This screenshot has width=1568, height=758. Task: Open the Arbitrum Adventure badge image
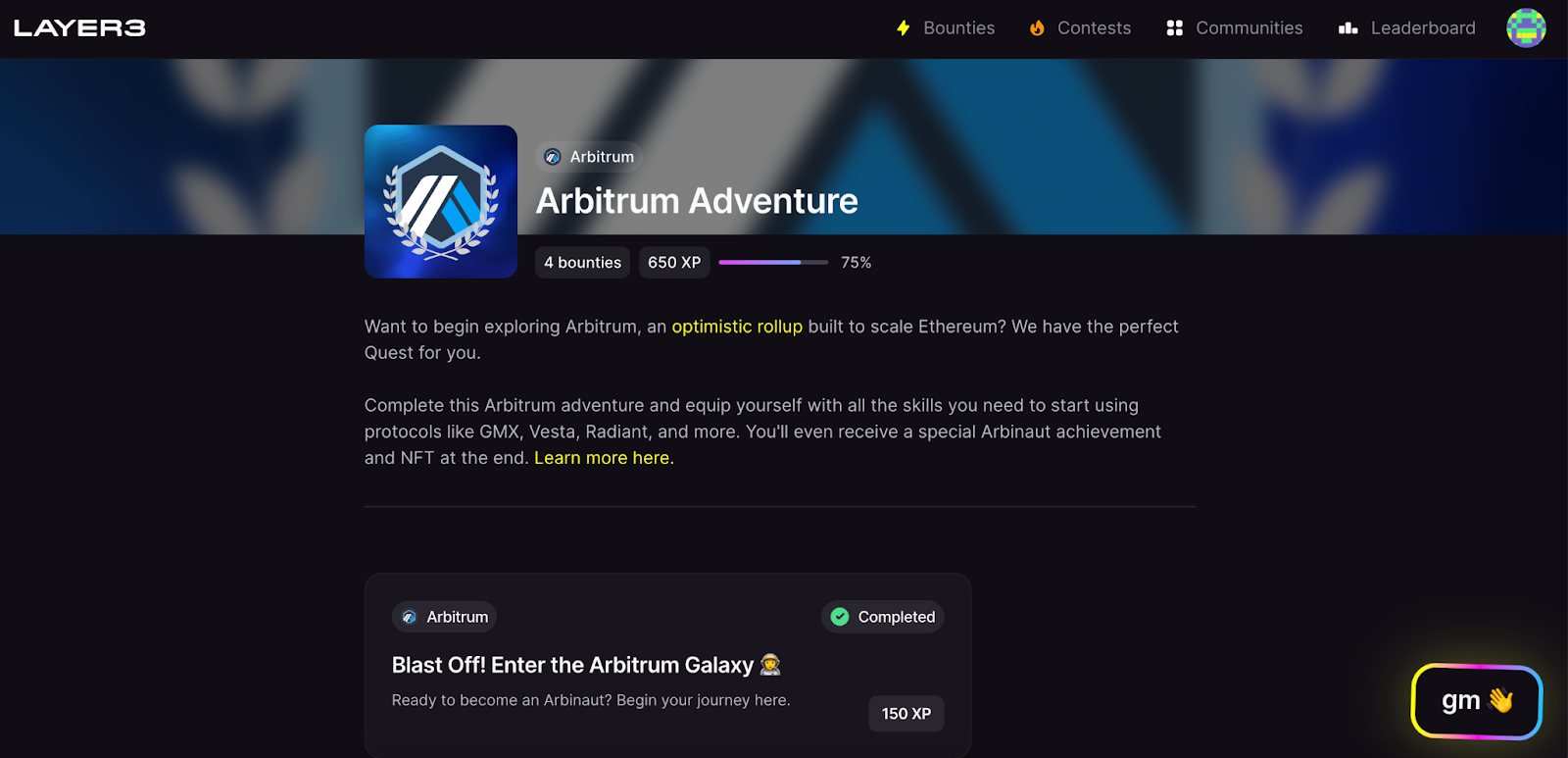click(441, 201)
